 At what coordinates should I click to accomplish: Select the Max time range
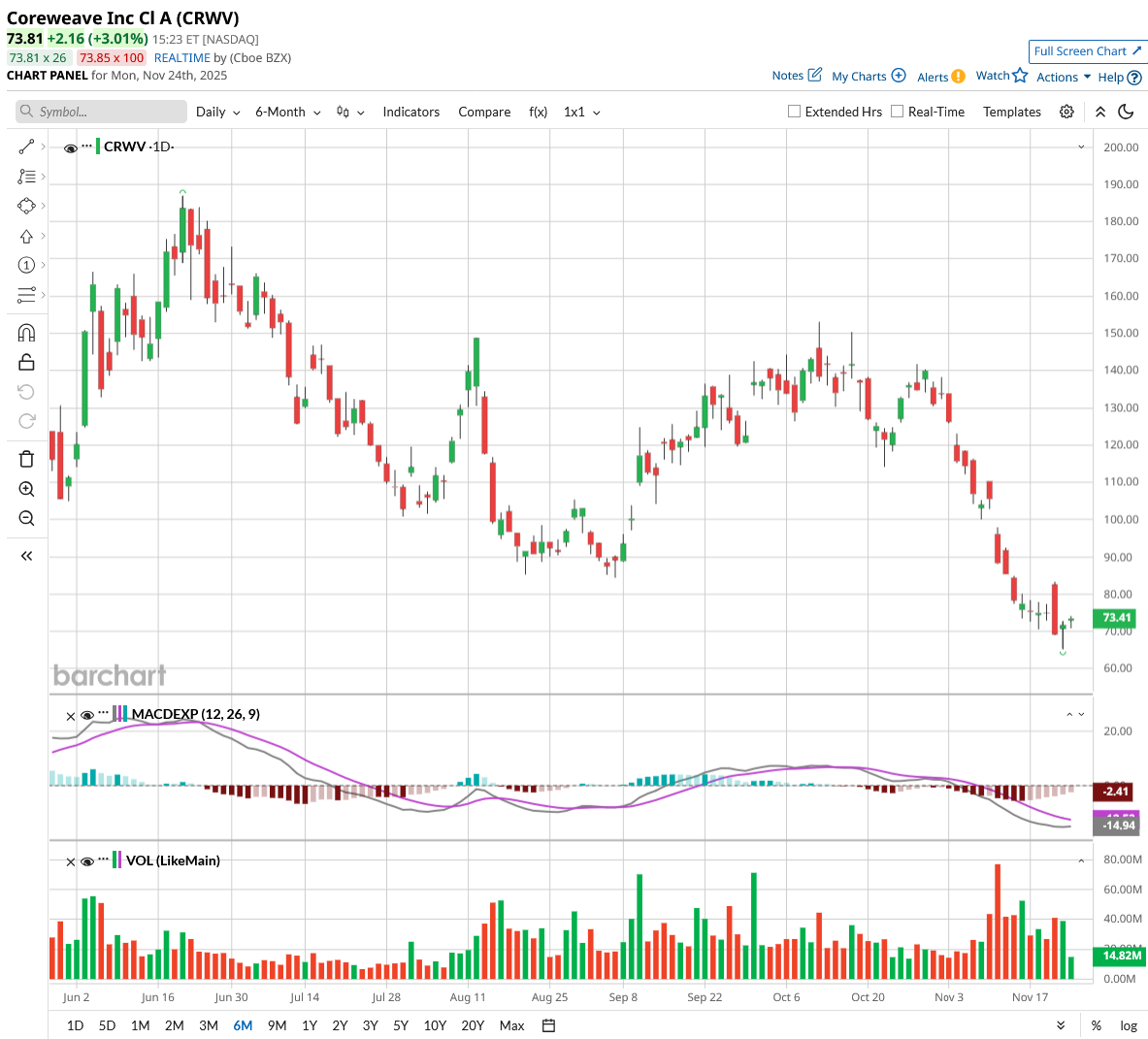pos(511,1025)
